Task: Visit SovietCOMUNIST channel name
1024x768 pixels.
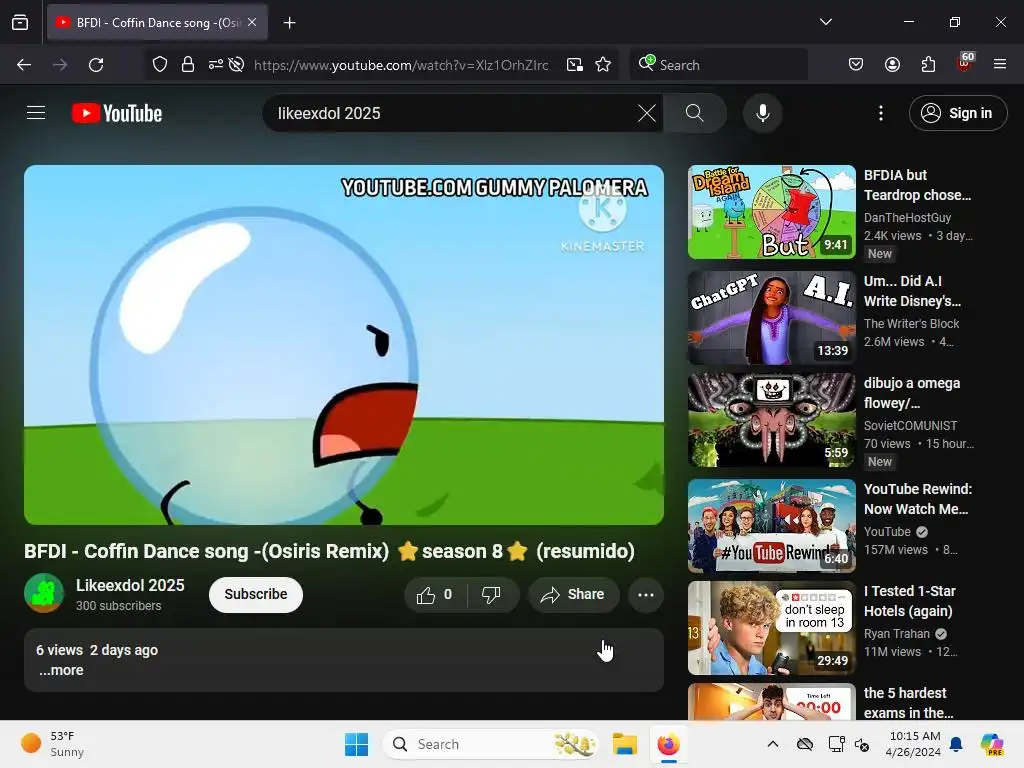Action: coord(910,425)
